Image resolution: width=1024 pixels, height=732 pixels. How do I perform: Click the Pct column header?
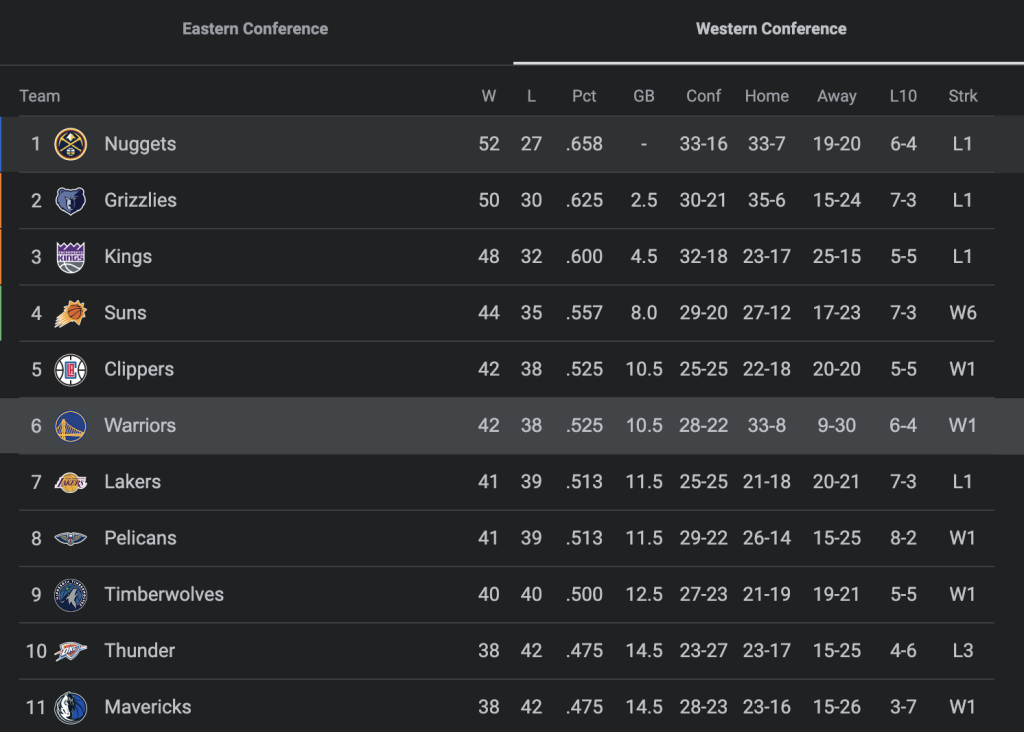[584, 96]
